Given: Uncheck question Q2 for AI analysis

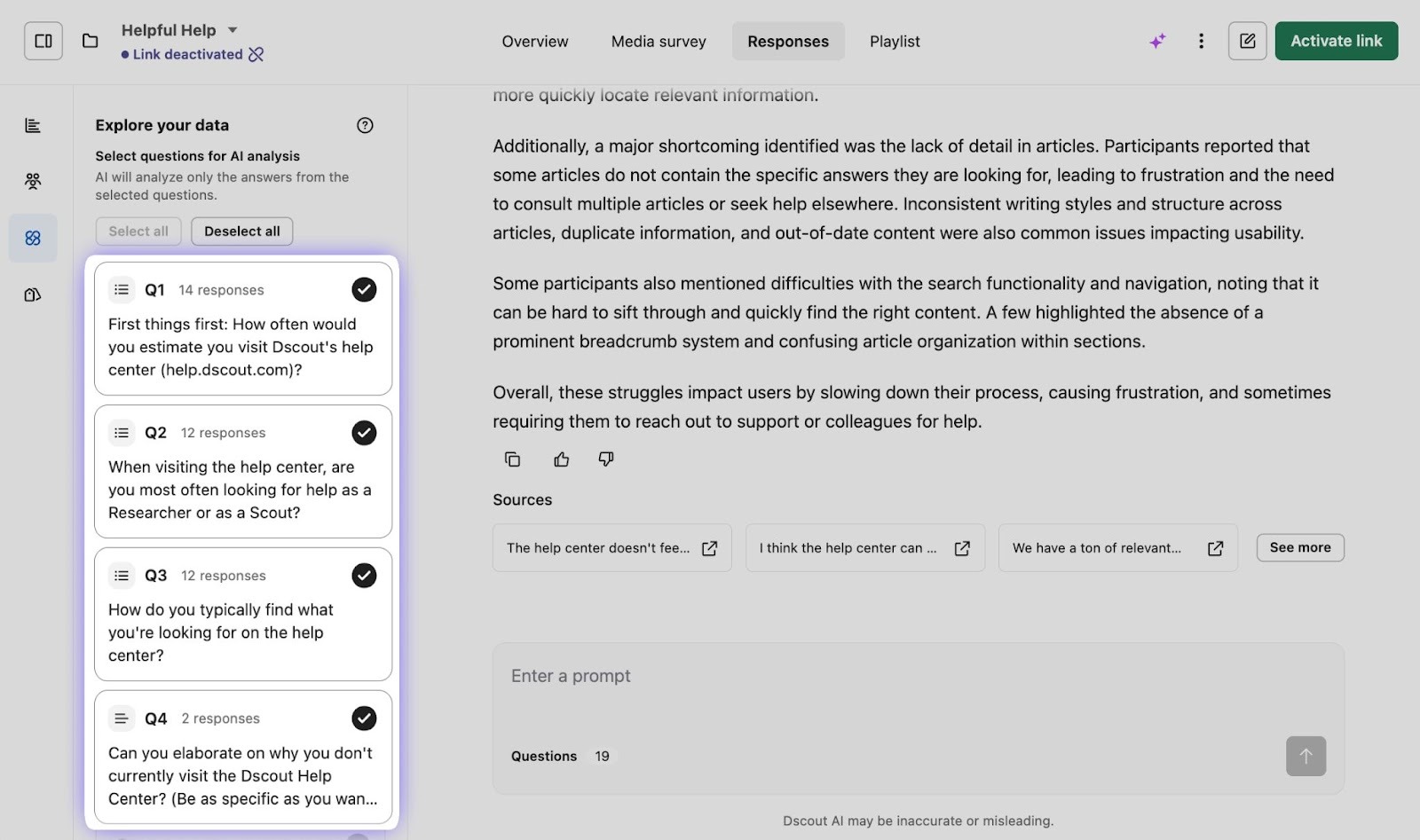Looking at the screenshot, I should 364,433.
